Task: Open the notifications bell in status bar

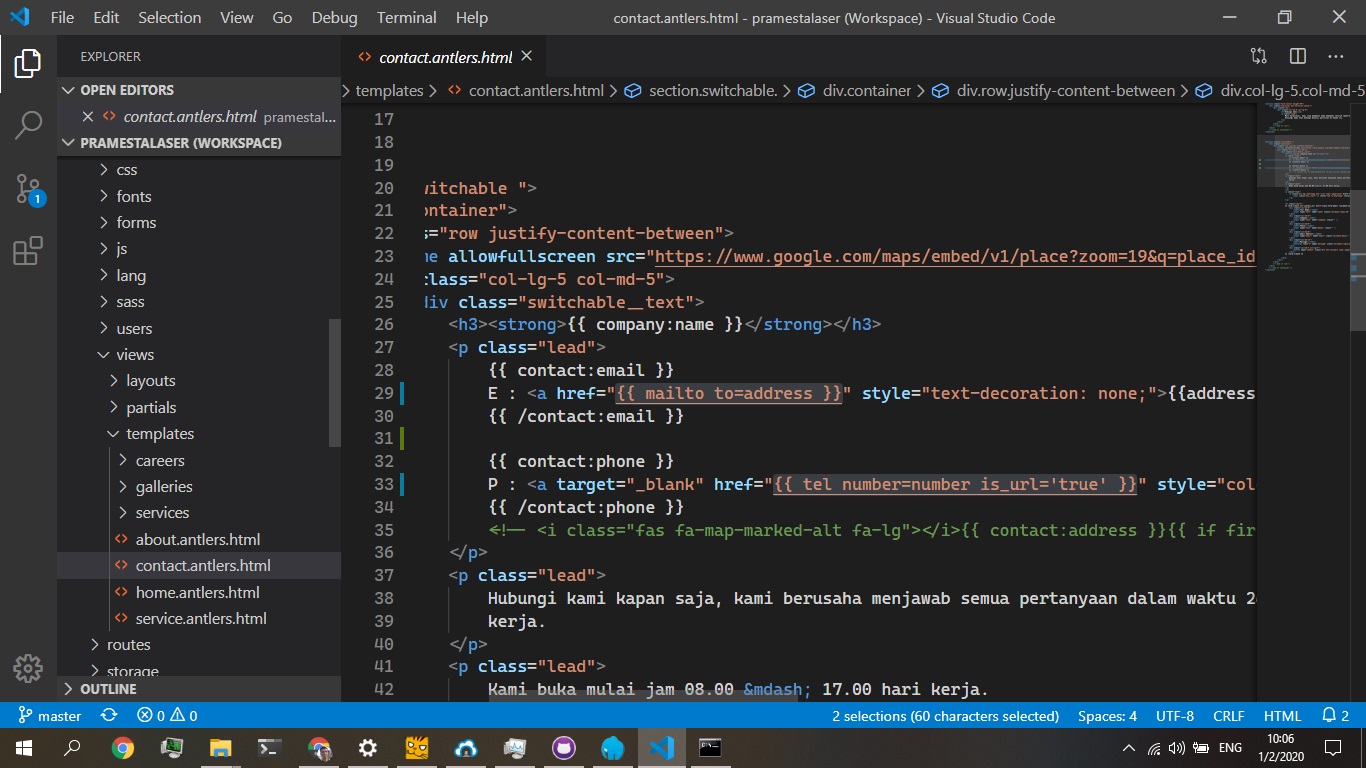Action: point(1335,716)
